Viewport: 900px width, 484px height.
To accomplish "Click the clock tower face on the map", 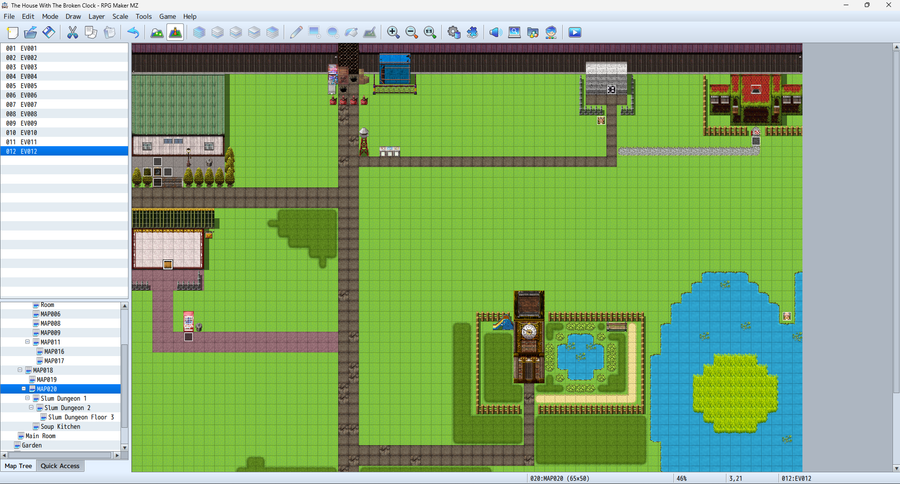I will 529,331.
